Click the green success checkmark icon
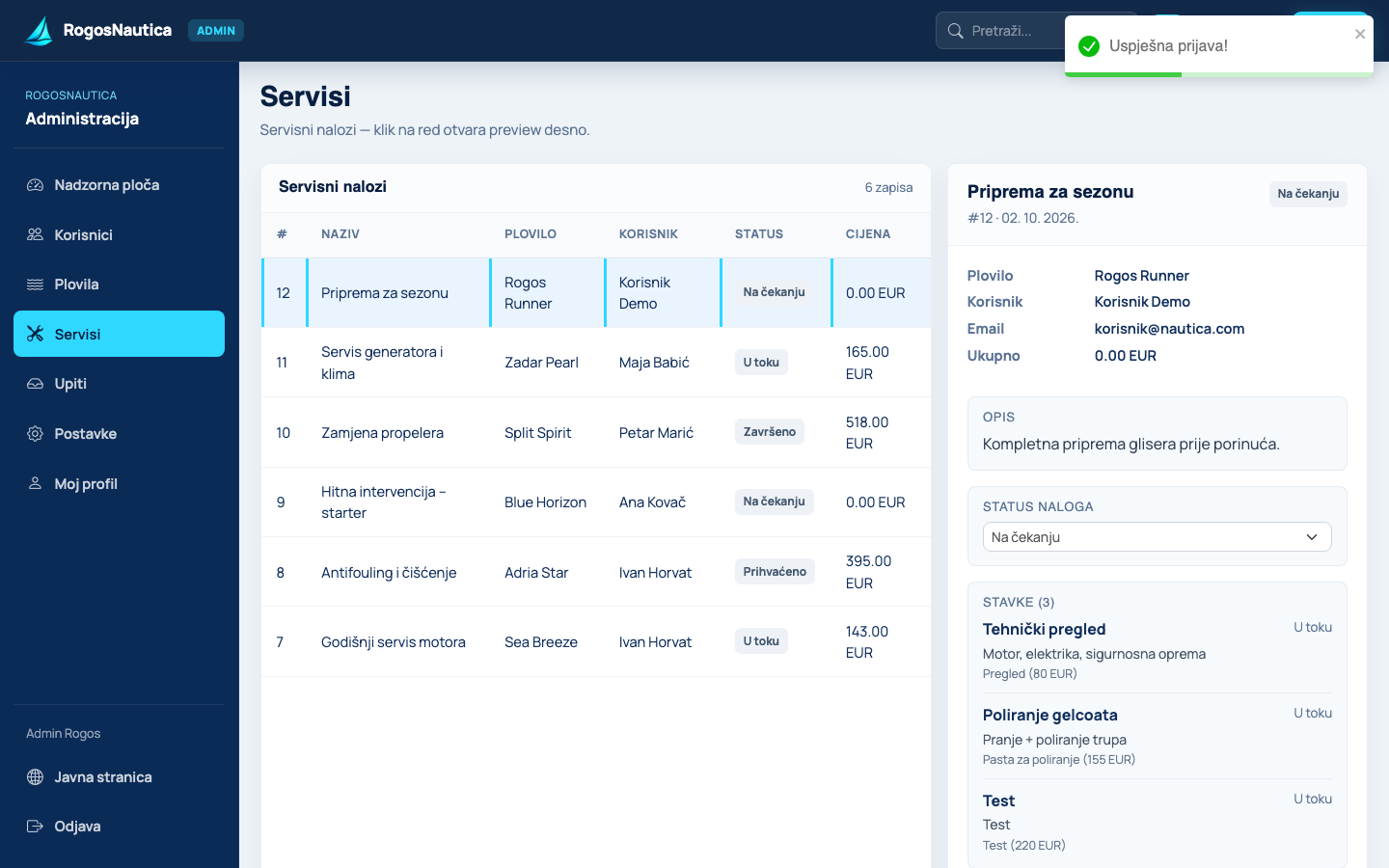1389x868 pixels. pyautogui.click(x=1089, y=46)
